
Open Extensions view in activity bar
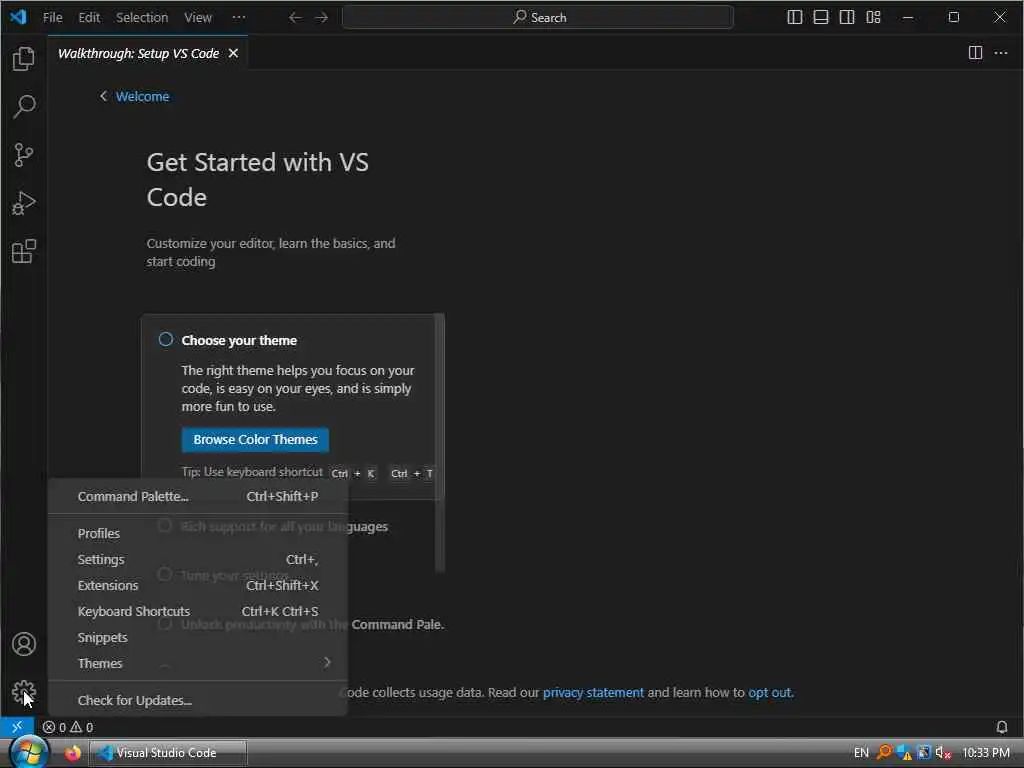[24, 251]
